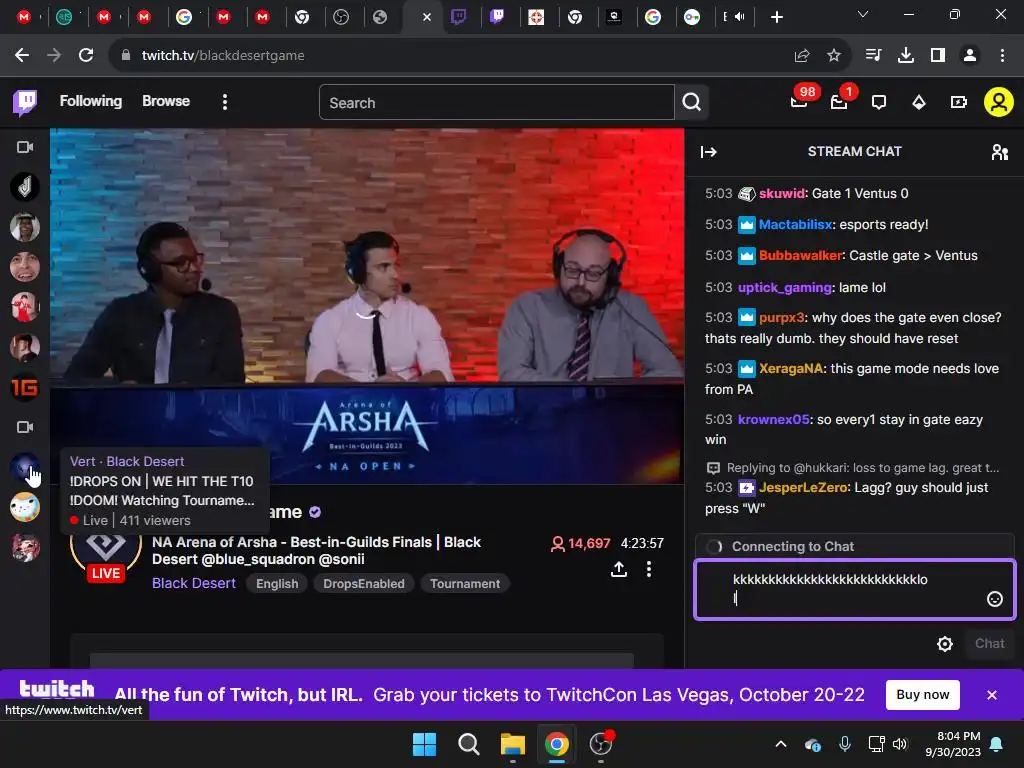Open the Browse page

coord(166,101)
